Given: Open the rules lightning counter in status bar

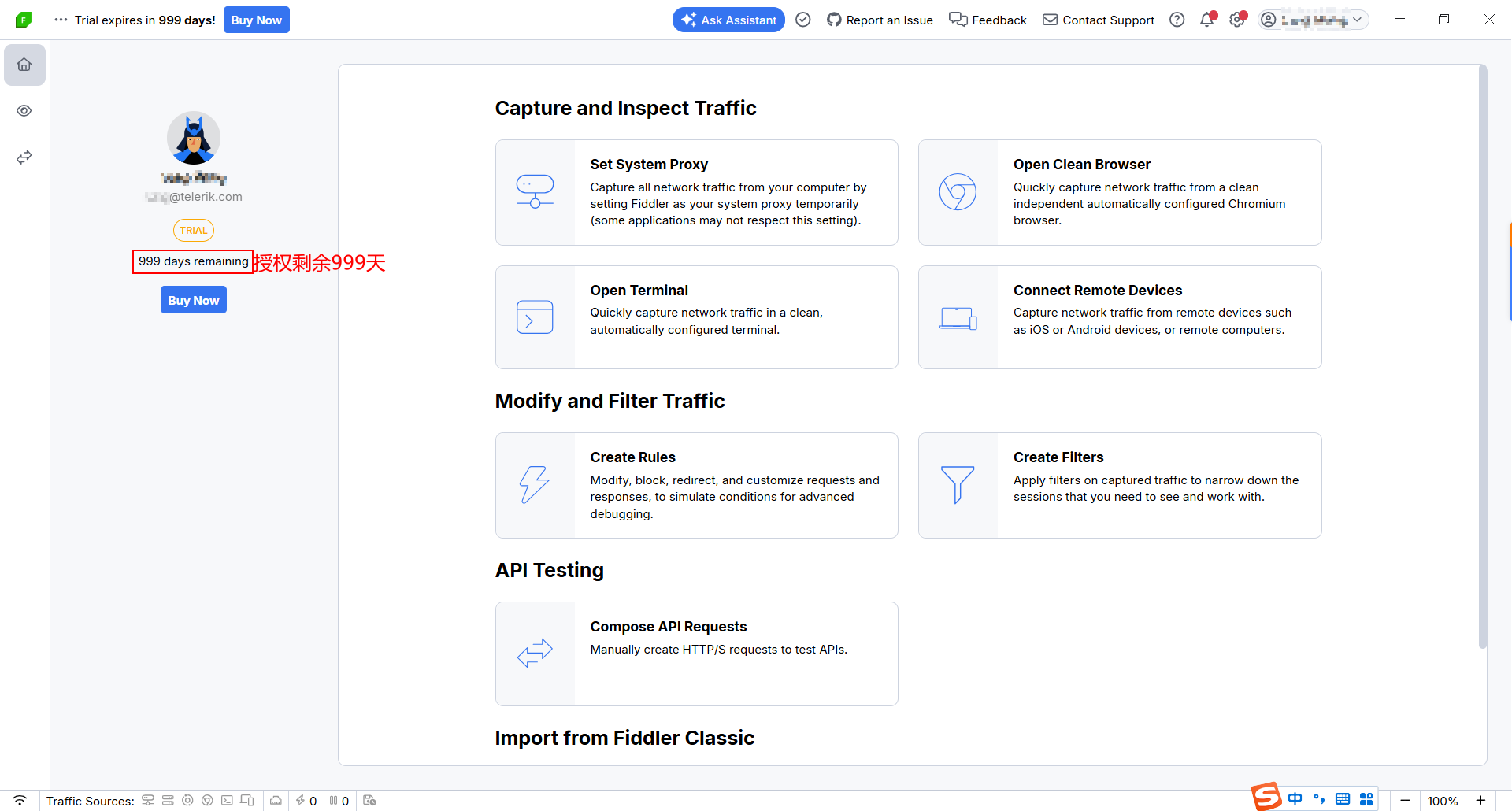Looking at the screenshot, I should point(306,801).
